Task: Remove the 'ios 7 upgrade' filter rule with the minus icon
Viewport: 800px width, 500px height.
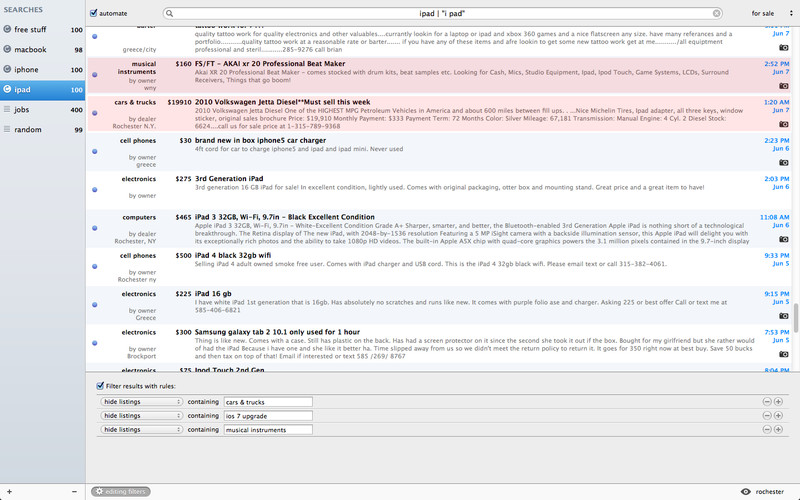Action: pos(767,415)
